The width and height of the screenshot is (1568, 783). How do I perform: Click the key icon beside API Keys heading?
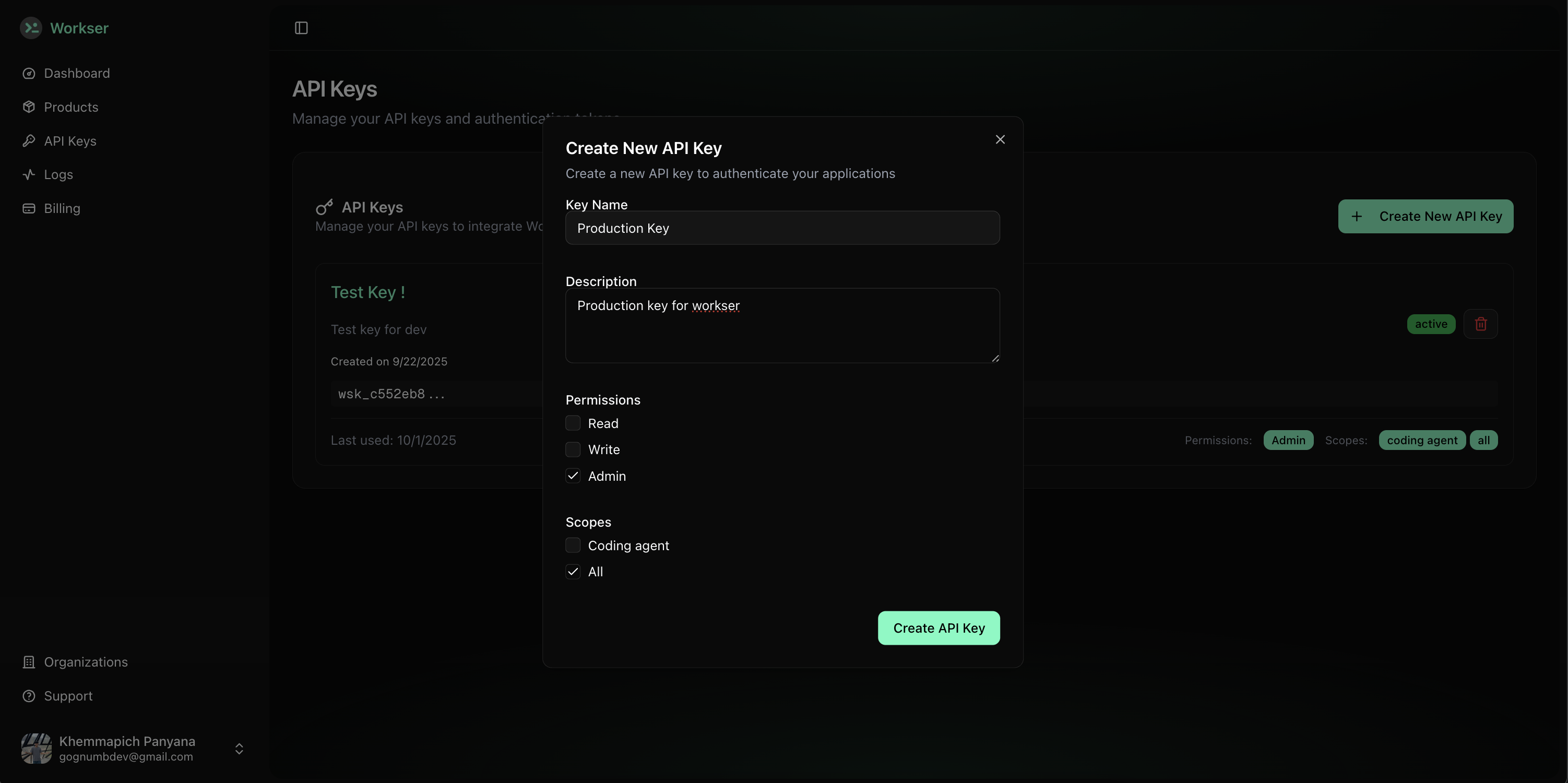pyautogui.click(x=324, y=206)
